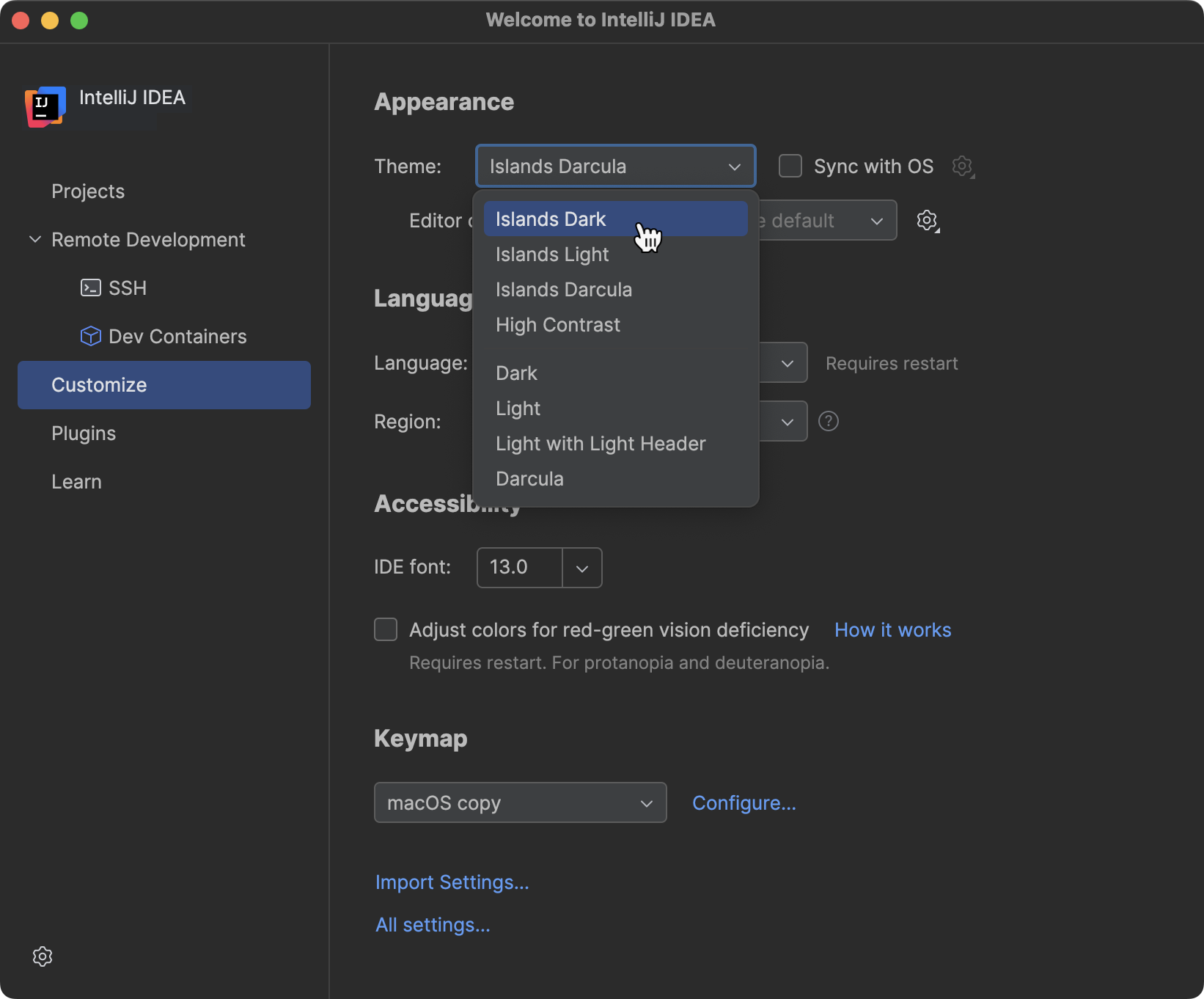Pick the Darcula theme option
This screenshot has height=999, width=1204.
(615, 479)
